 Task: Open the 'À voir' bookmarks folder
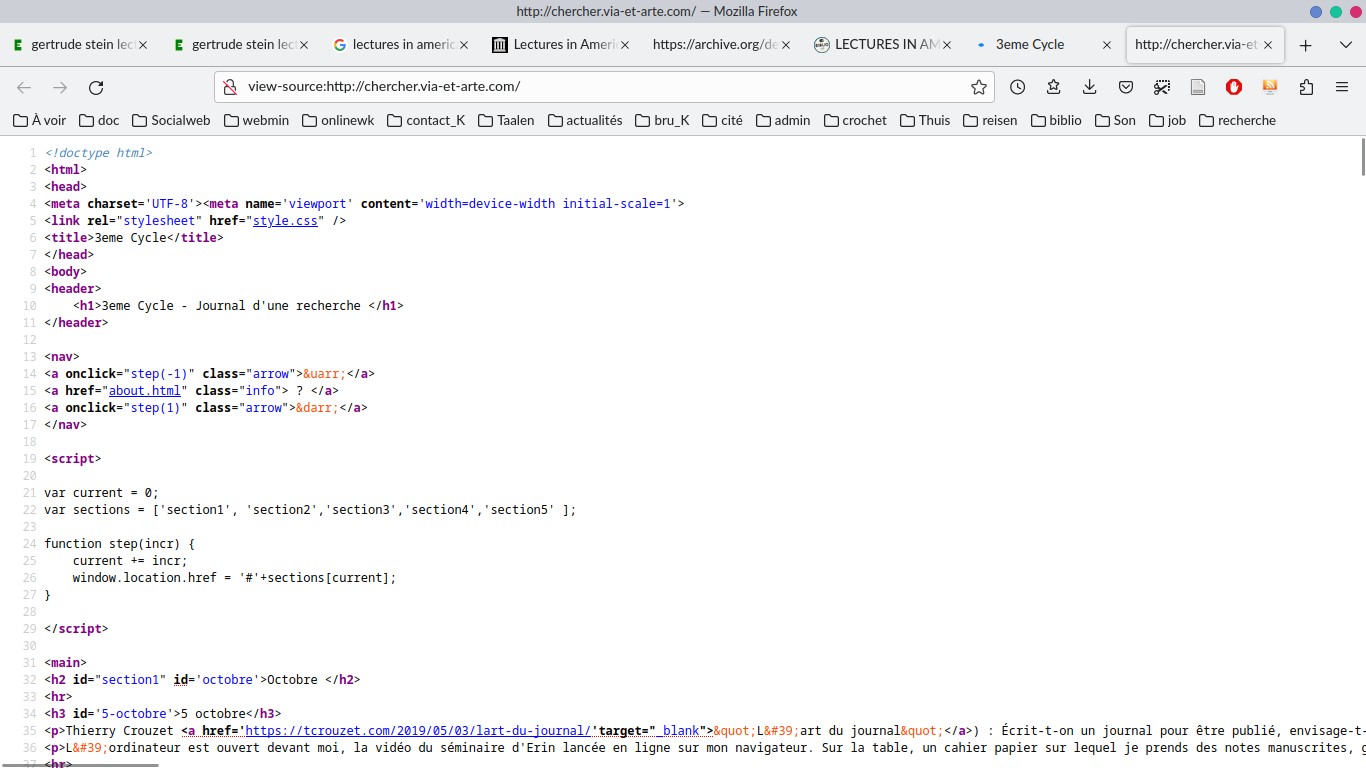pos(39,120)
